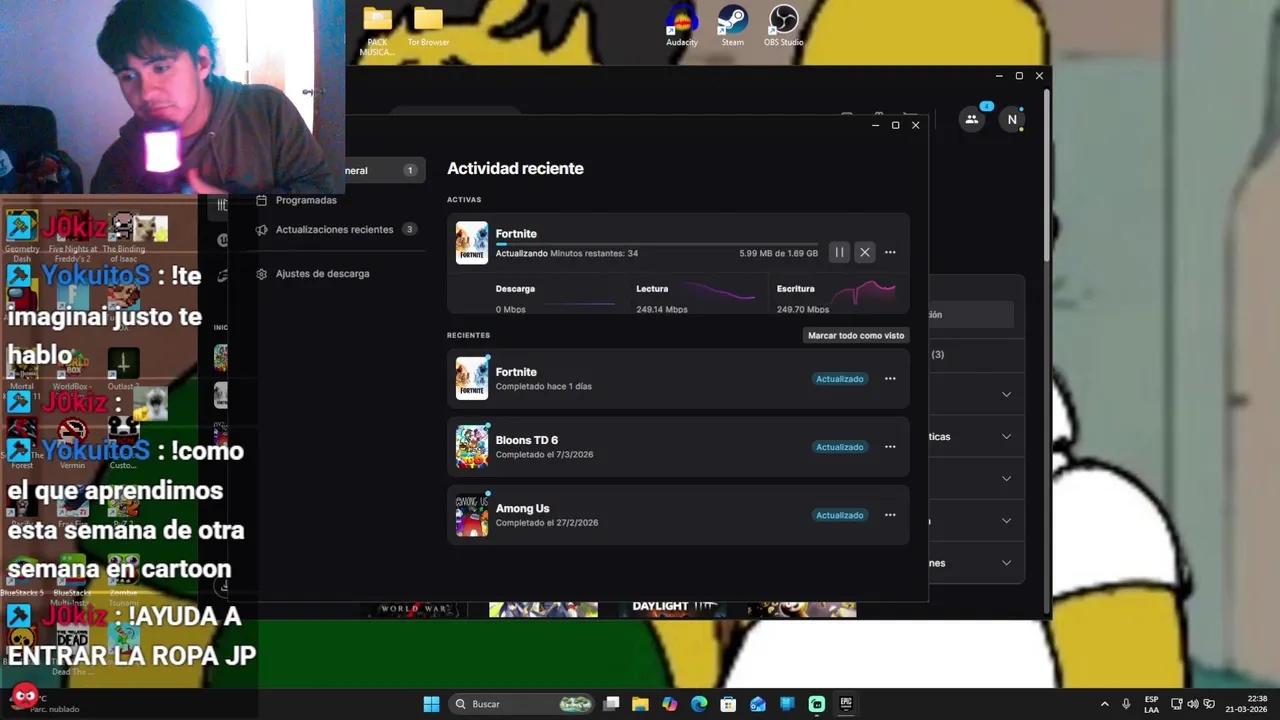
Task: Open the weather widget on taskbar
Action: click(45, 703)
